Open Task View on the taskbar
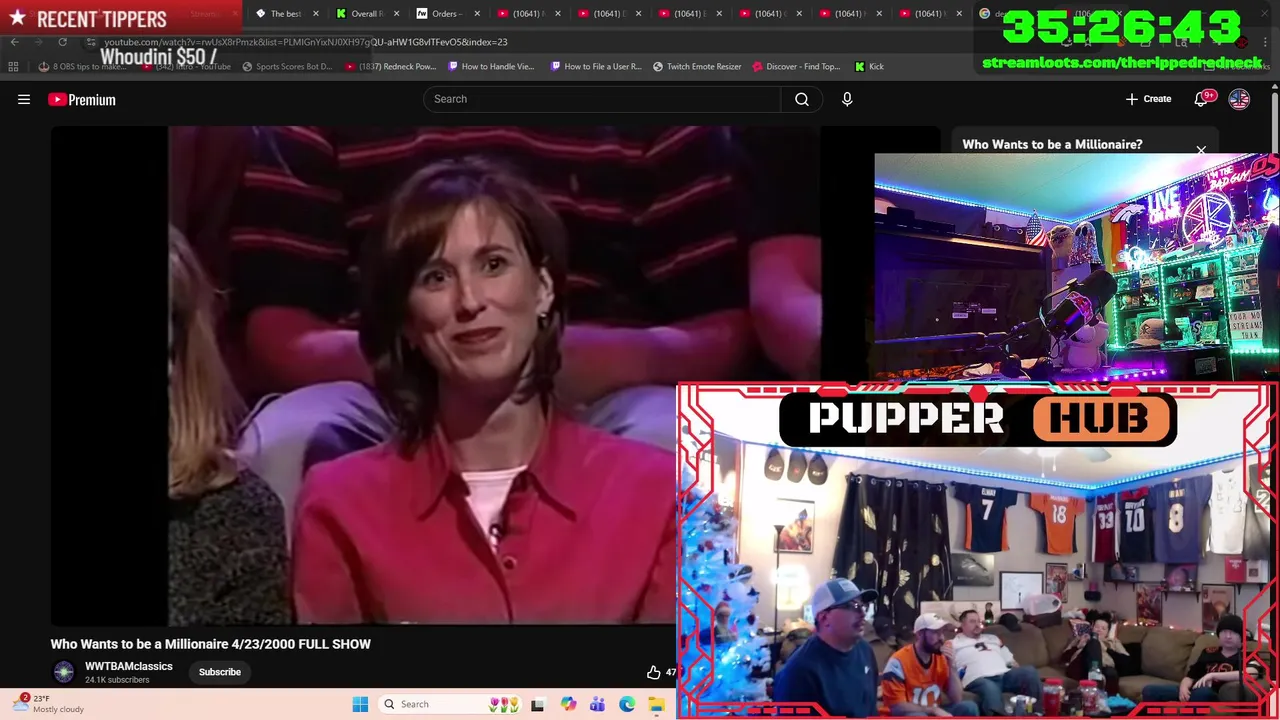Screen dimensions: 1280x720 tap(537, 704)
